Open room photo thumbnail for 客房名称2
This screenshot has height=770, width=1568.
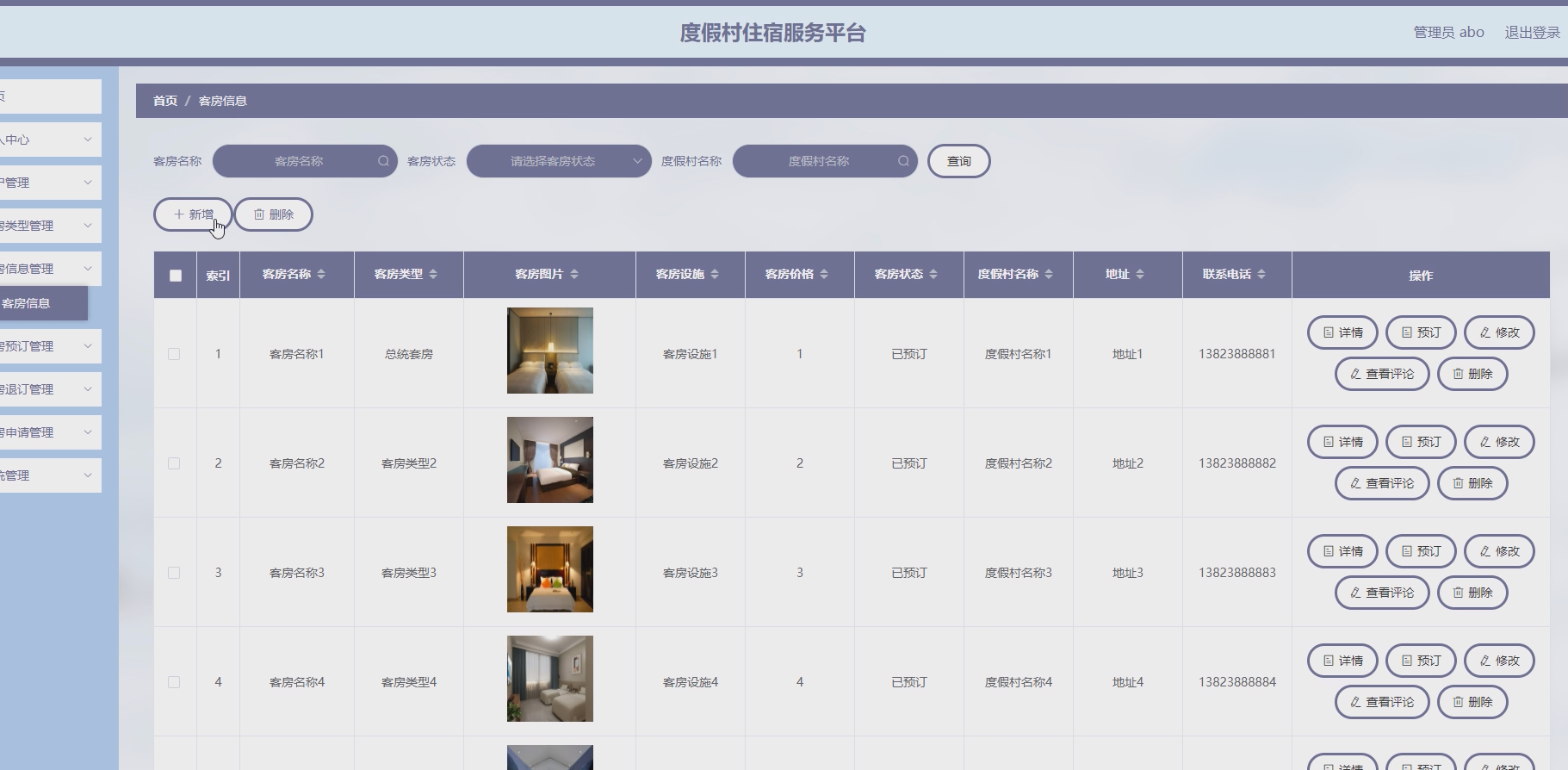click(550, 460)
